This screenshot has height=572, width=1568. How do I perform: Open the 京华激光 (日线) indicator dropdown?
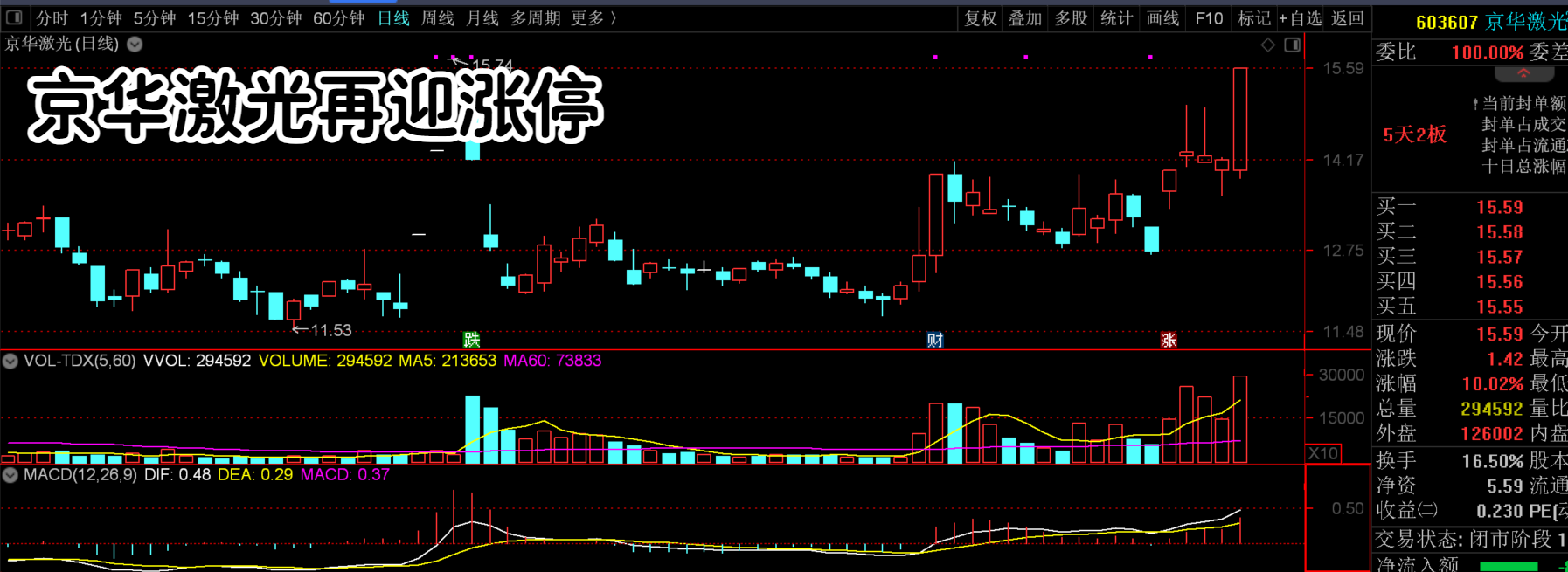pos(135,44)
